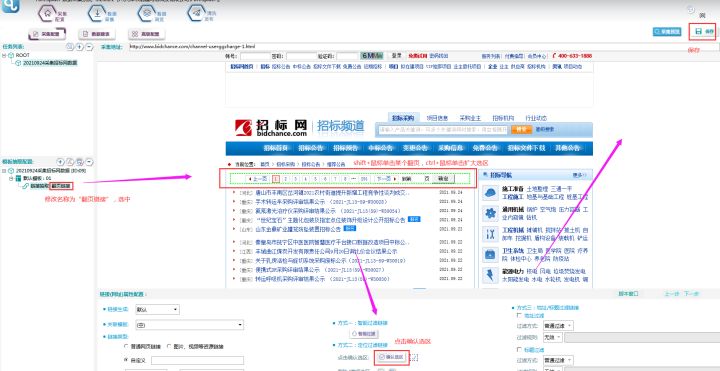
Task: Click the website keyword search field
Action: tap(442, 129)
